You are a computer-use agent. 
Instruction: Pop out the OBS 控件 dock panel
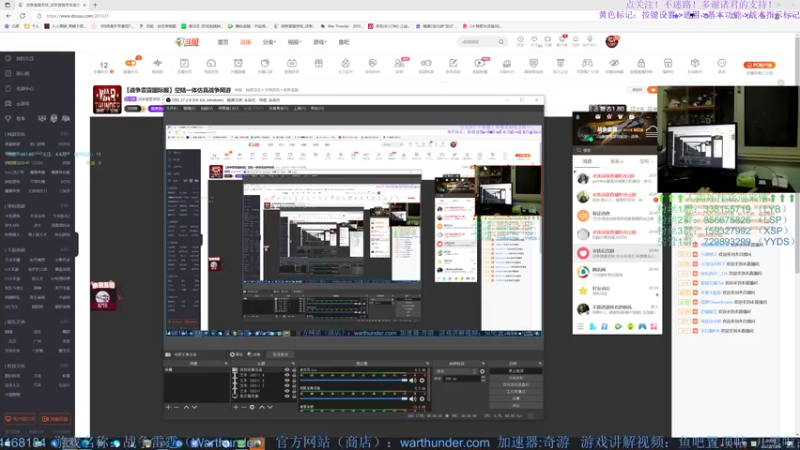(x=539, y=364)
